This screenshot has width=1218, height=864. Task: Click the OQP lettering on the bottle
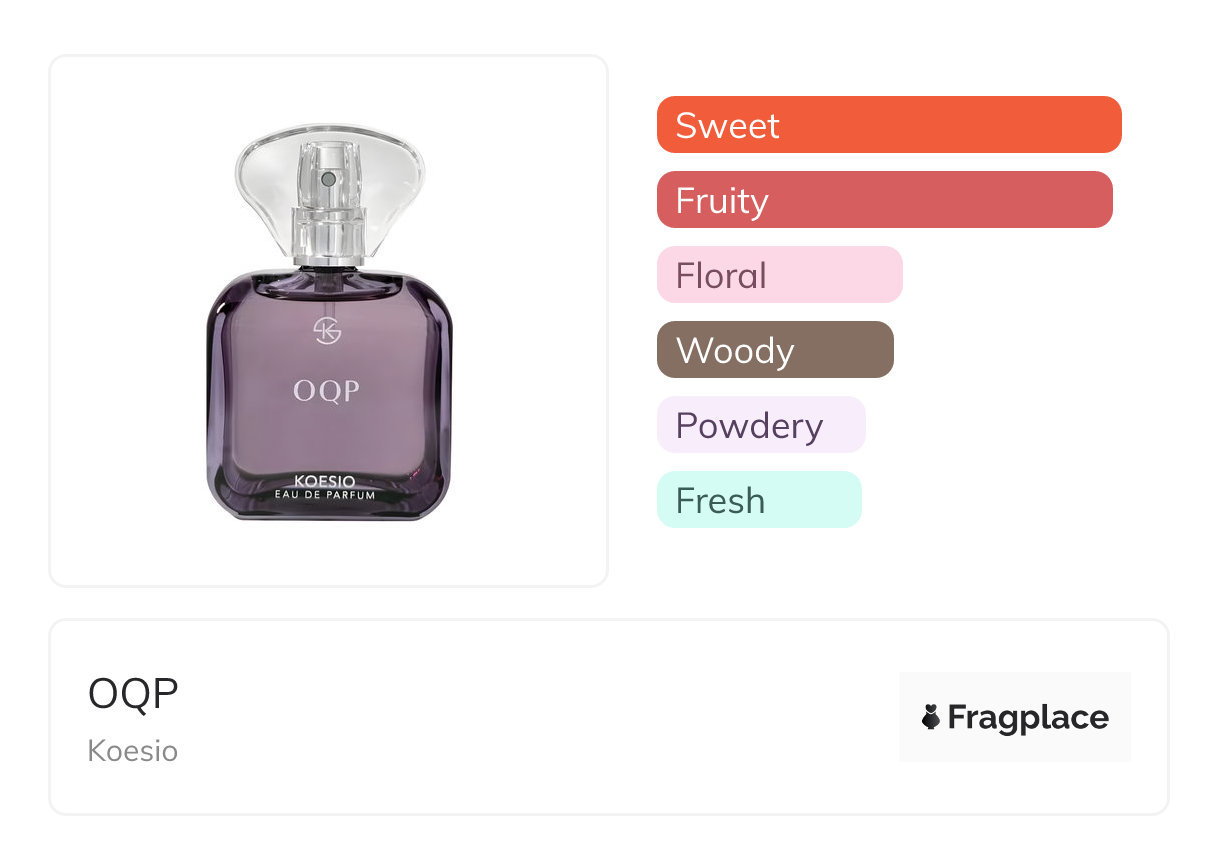point(327,391)
